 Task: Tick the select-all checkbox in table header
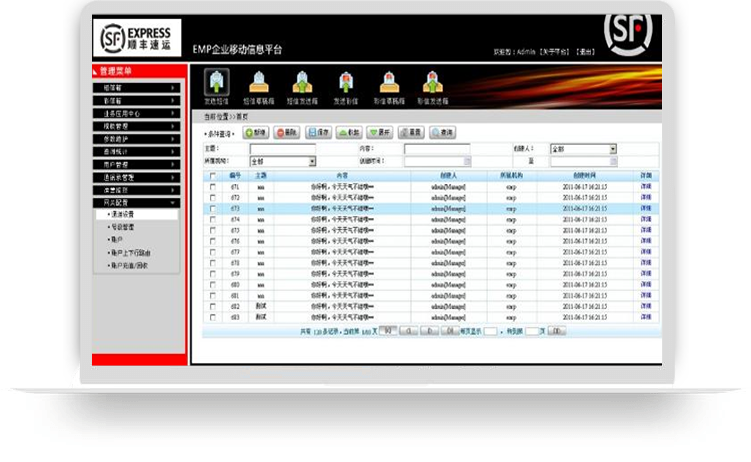click(x=213, y=176)
